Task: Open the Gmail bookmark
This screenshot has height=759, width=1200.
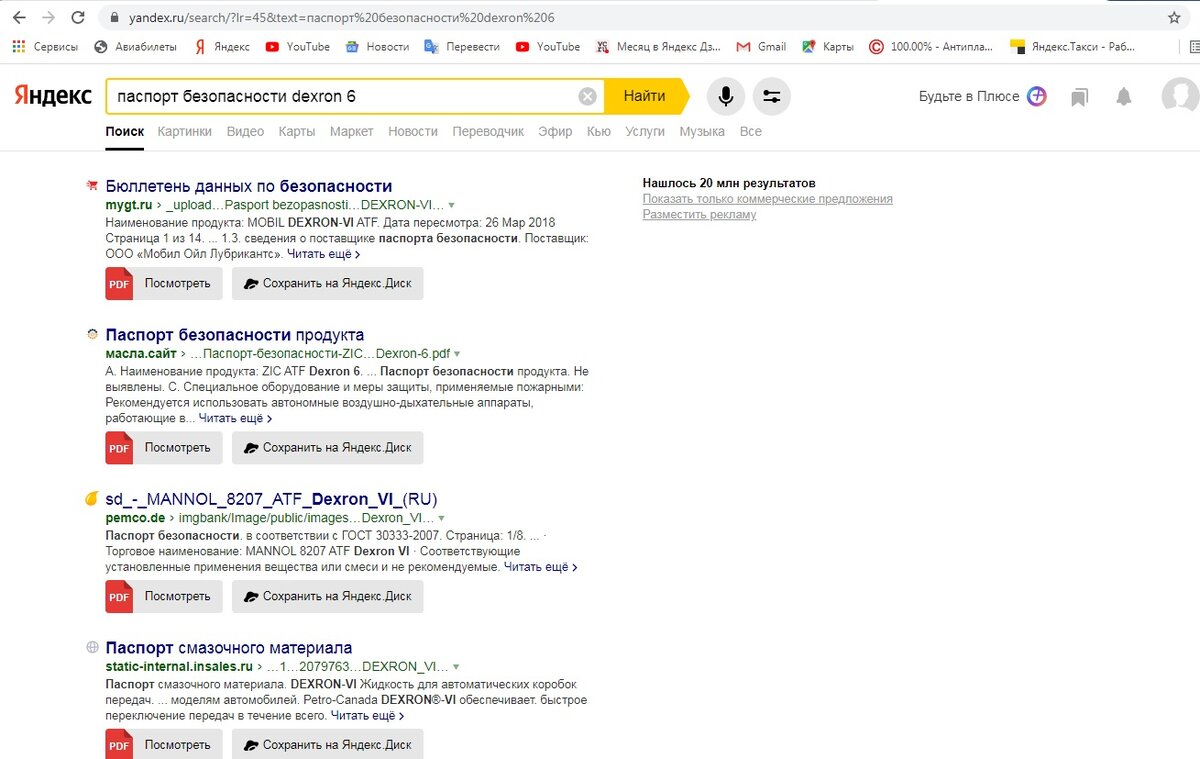Action: click(x=761, y=46)
